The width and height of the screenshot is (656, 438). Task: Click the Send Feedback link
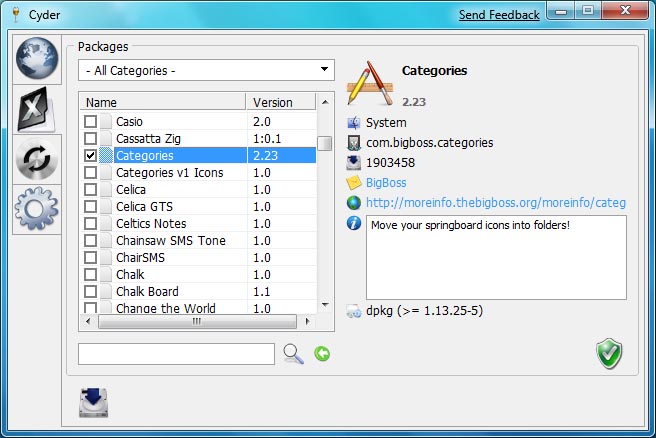click(499, 15)
